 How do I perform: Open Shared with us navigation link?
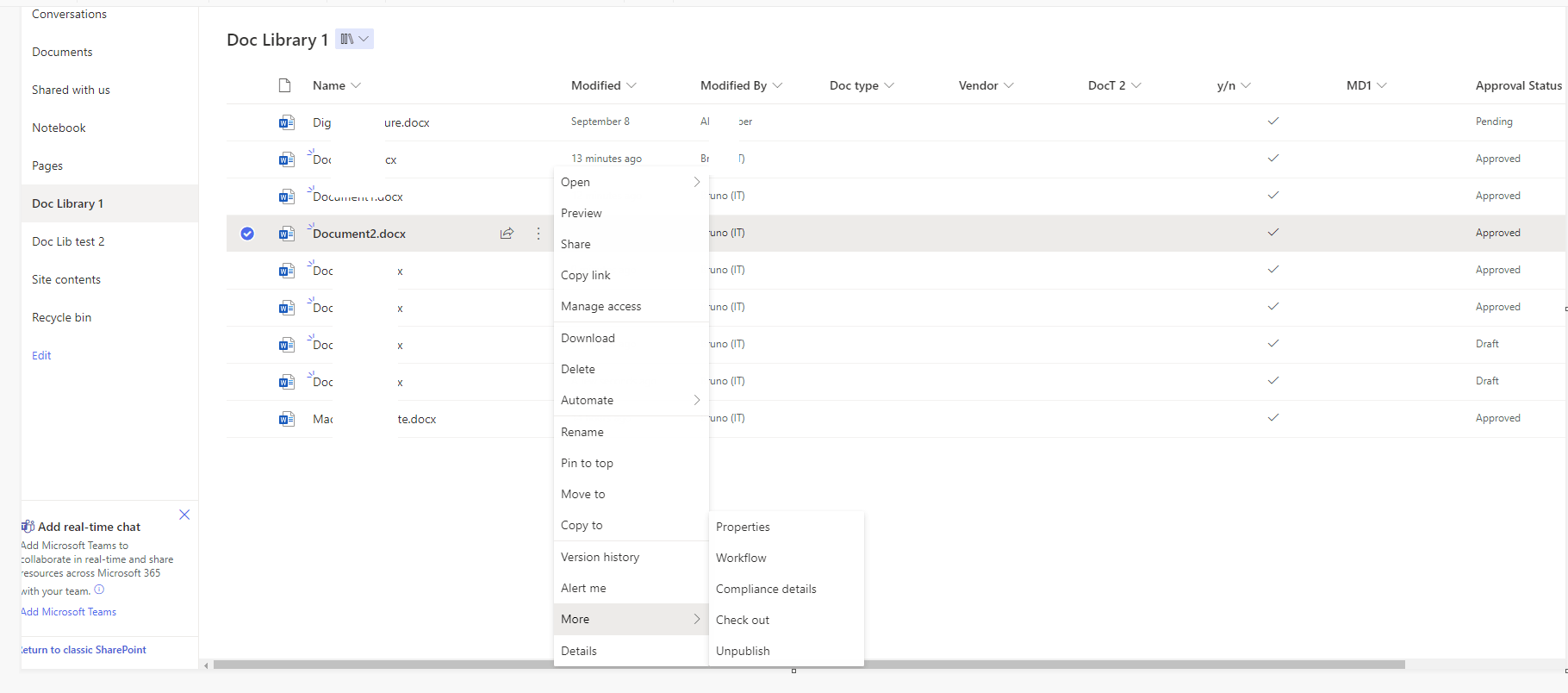(71, 90)
